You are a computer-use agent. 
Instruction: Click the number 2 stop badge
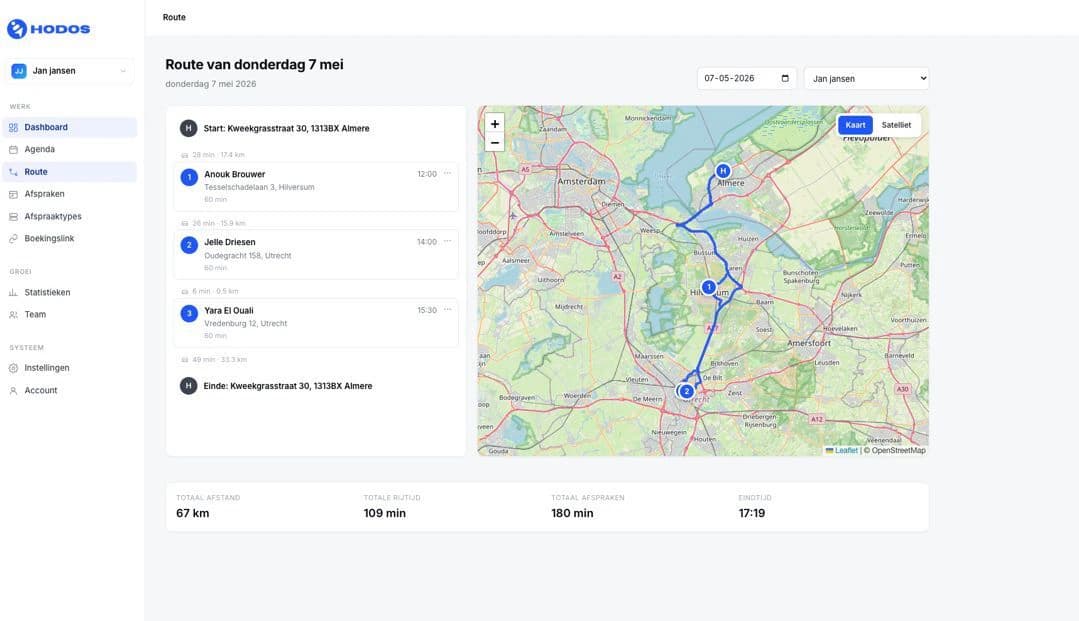point(189,245)
